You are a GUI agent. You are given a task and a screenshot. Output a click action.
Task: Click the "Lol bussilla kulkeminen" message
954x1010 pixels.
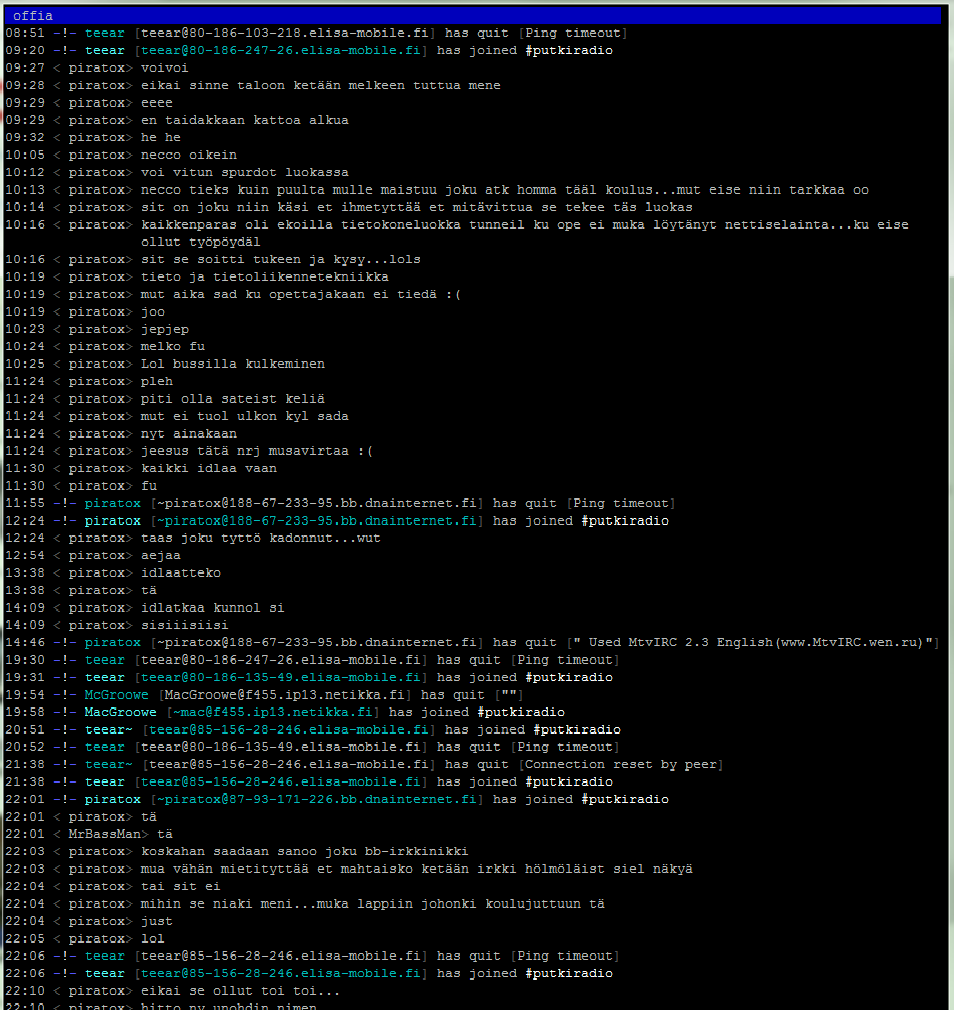(x=233, y=364)
